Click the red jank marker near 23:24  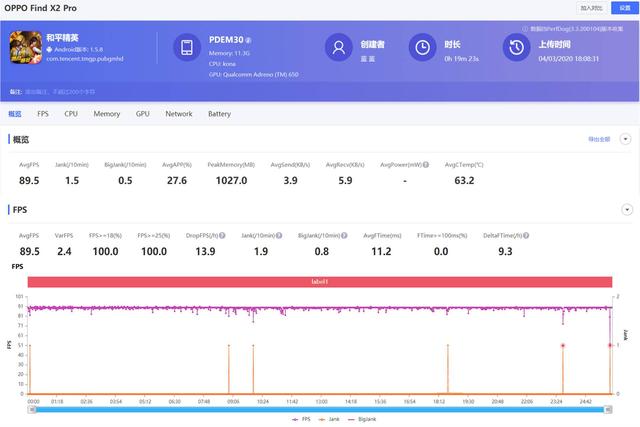click(x=563, y=346)
